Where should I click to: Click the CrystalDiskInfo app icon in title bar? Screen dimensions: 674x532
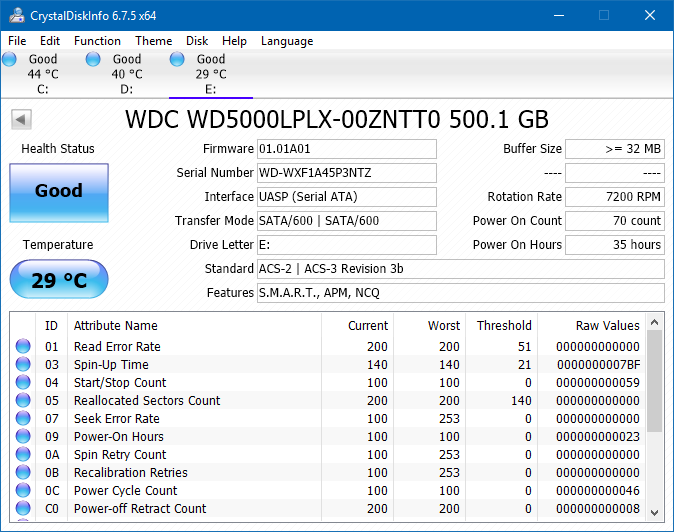[x=17, y=15]
